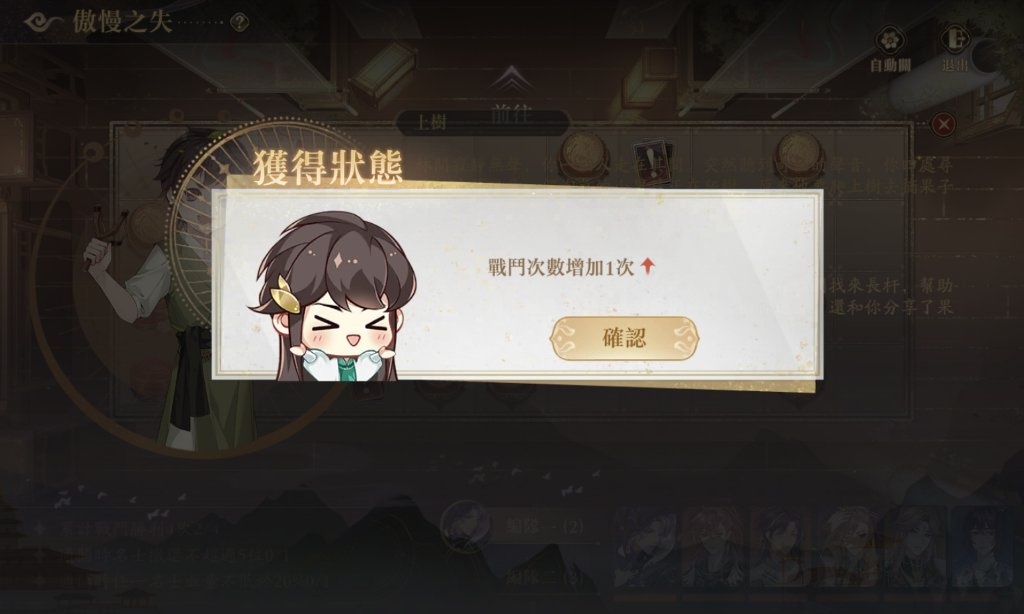Select the fourth character portrait card
Viewport: 1024px width, 614px height.
pyautogui.click(x=849, y=547)
